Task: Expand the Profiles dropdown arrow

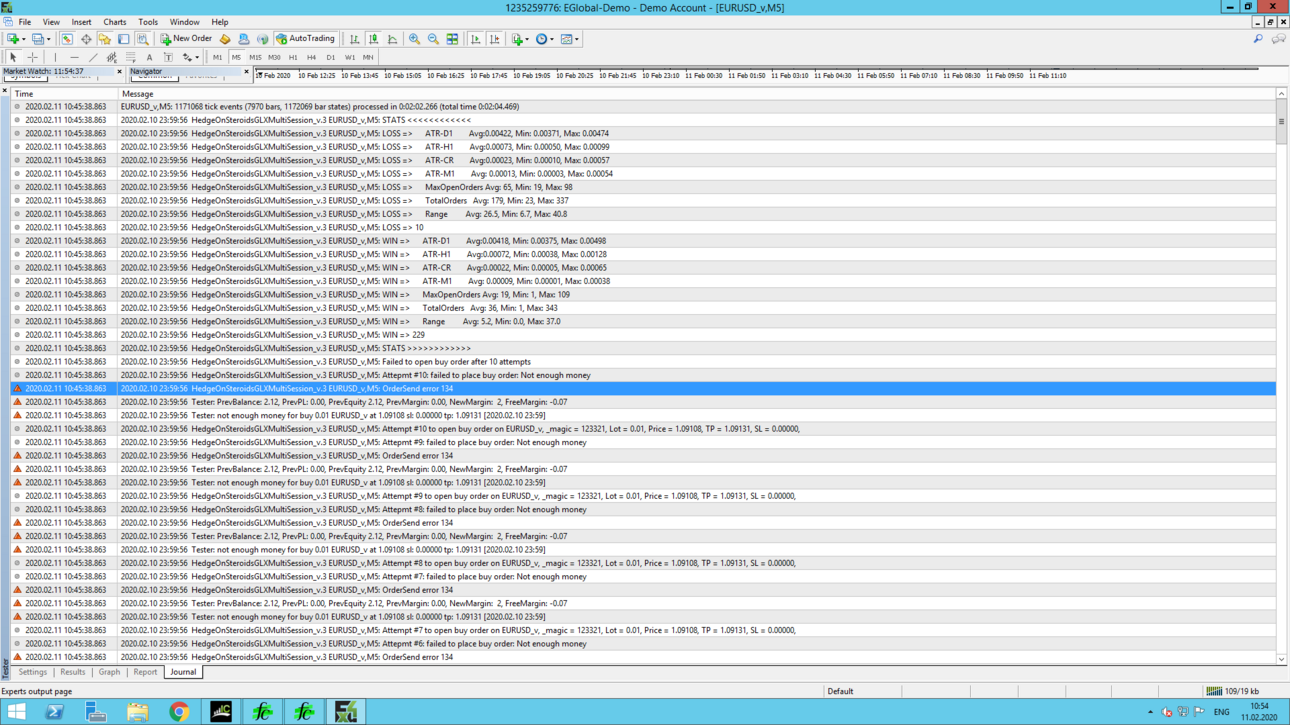Action: (48, 39)
